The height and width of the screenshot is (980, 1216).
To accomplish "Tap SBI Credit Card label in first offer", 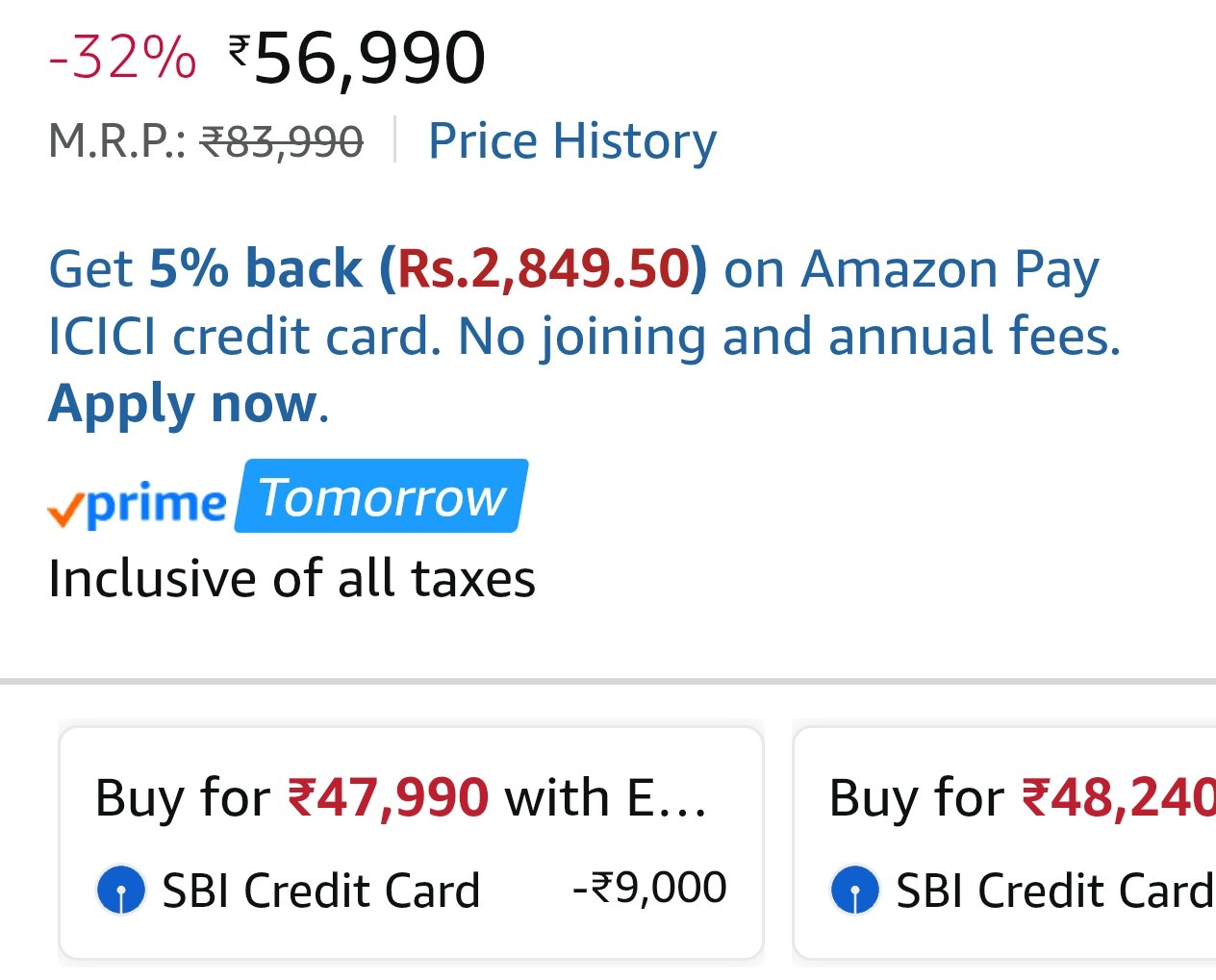I will [320, 891].
